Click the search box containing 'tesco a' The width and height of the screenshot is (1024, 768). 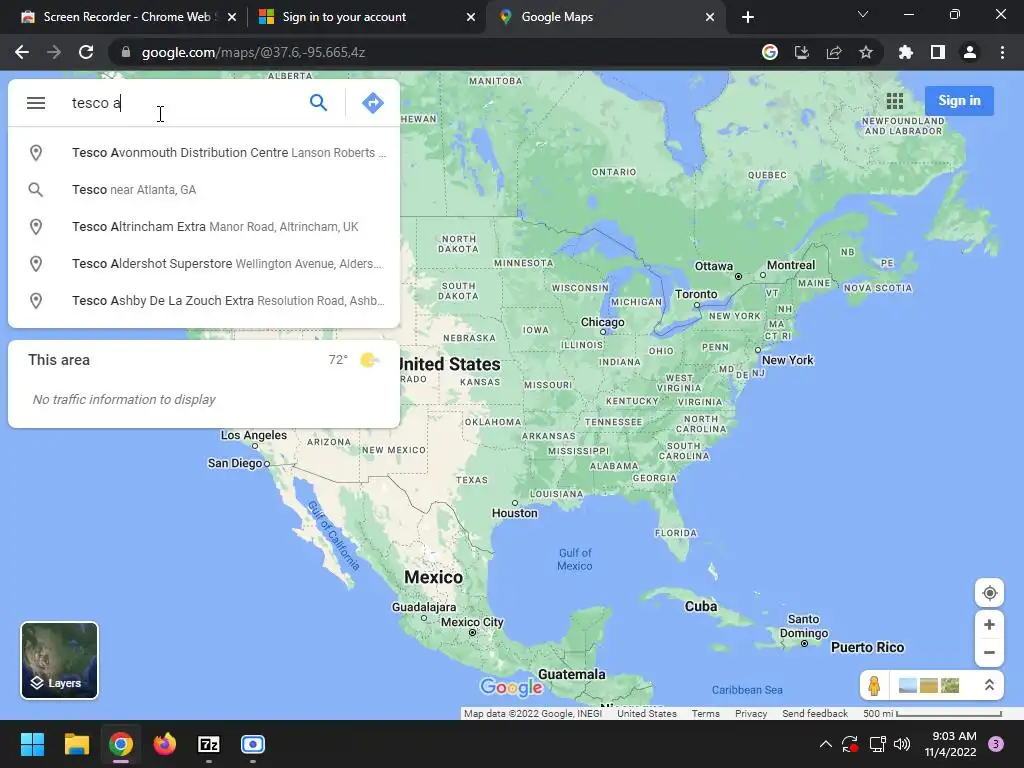183,103
